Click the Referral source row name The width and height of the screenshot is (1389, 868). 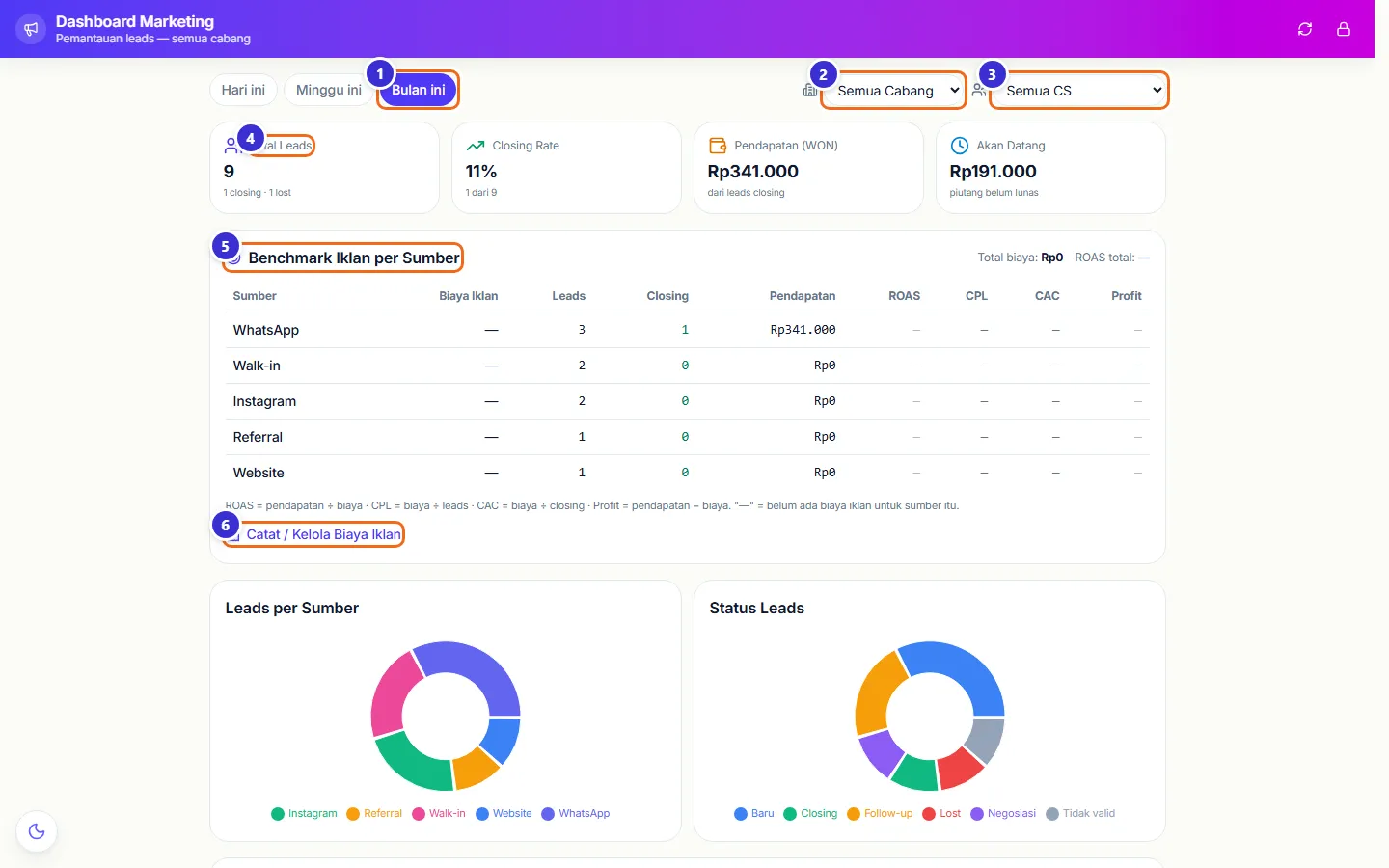point(258,437)
